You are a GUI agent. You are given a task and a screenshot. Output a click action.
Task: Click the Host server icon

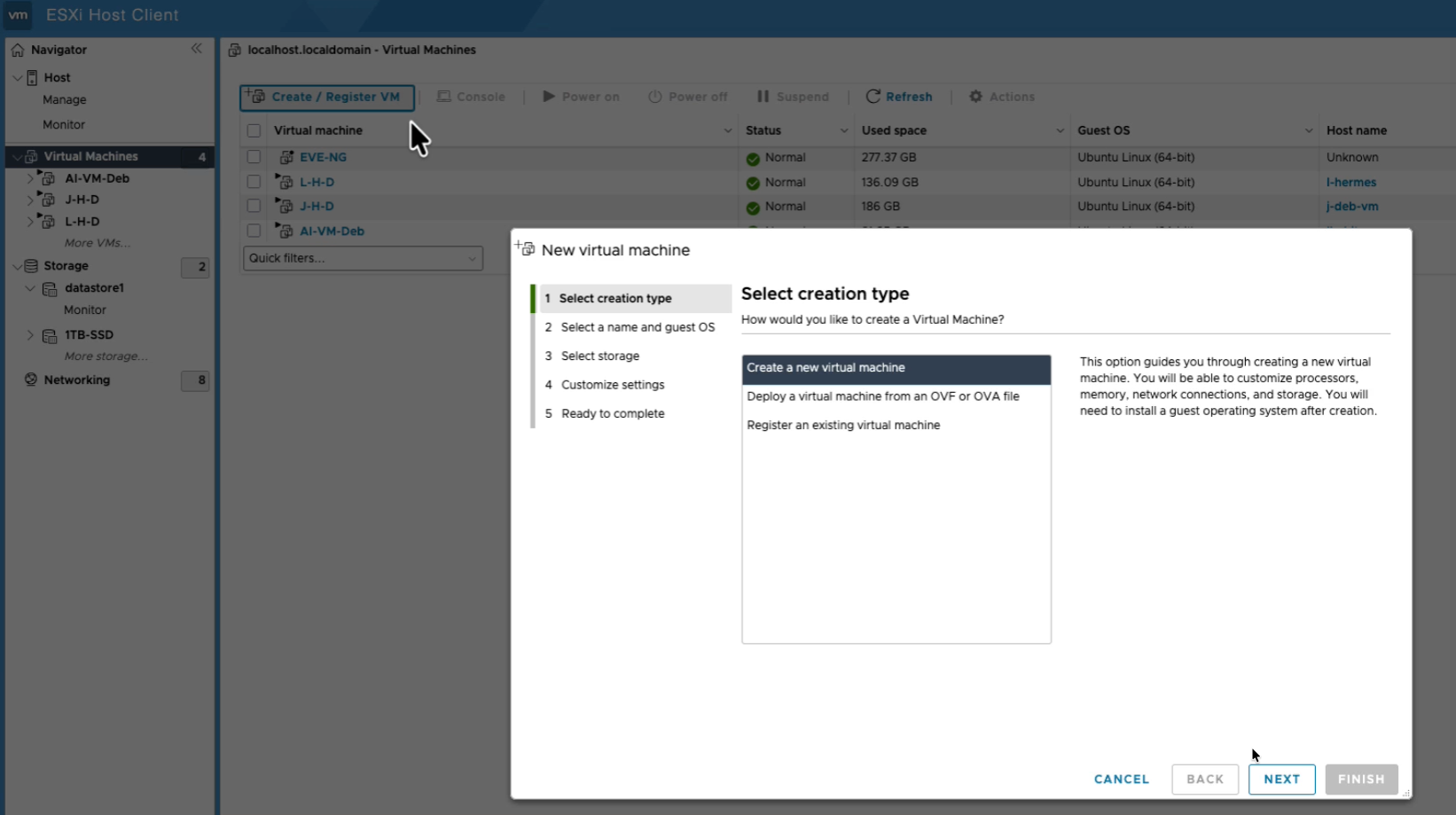point(32,77)
